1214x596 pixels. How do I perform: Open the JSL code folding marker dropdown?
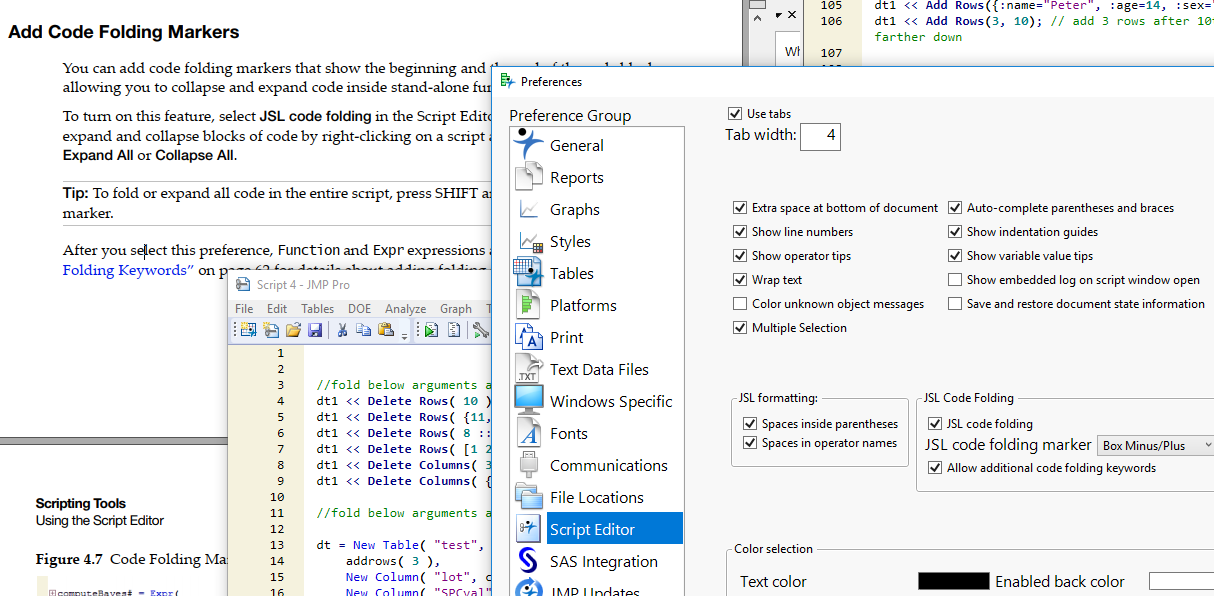1155,445
